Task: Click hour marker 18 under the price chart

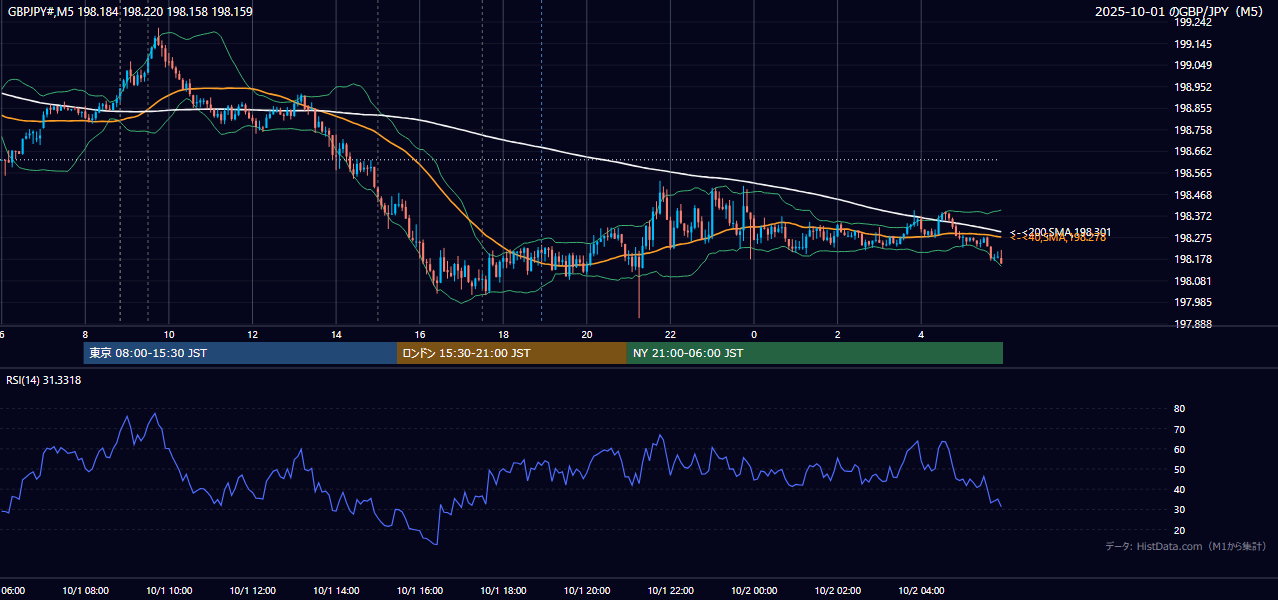Action: point(503,334)
